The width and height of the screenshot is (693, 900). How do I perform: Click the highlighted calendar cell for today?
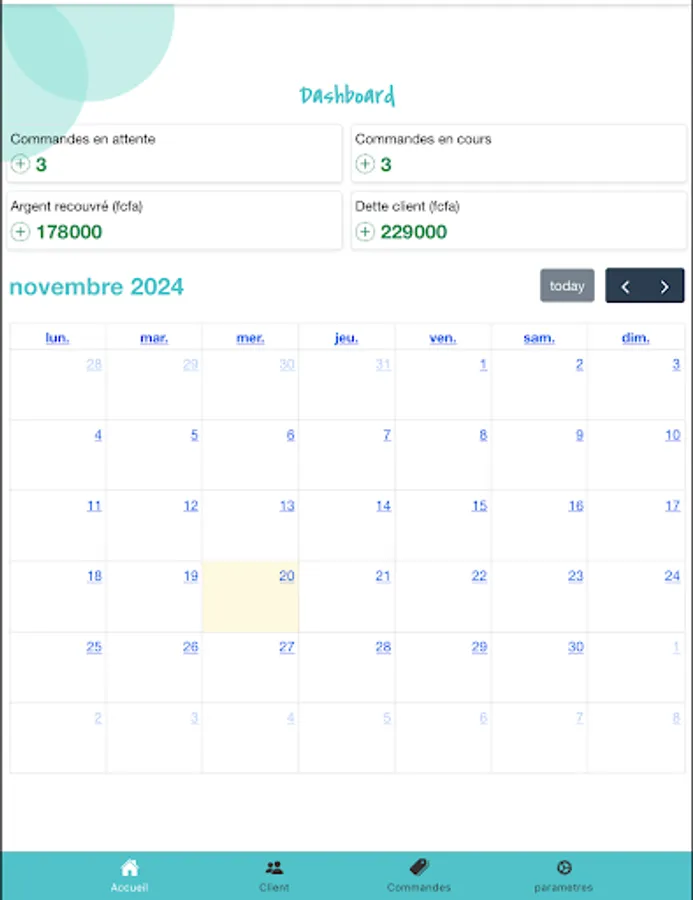(250, 596)
